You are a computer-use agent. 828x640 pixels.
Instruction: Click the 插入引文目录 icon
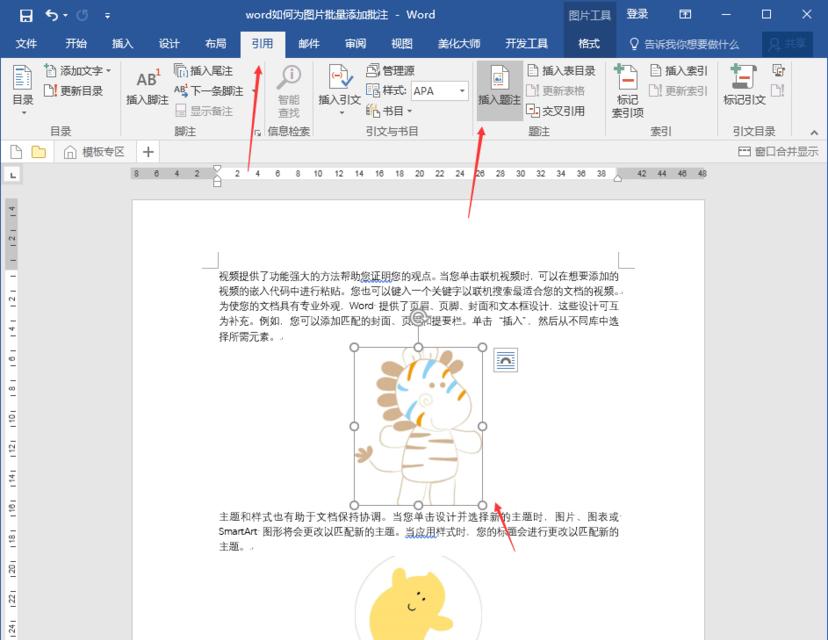coord(778,70)
